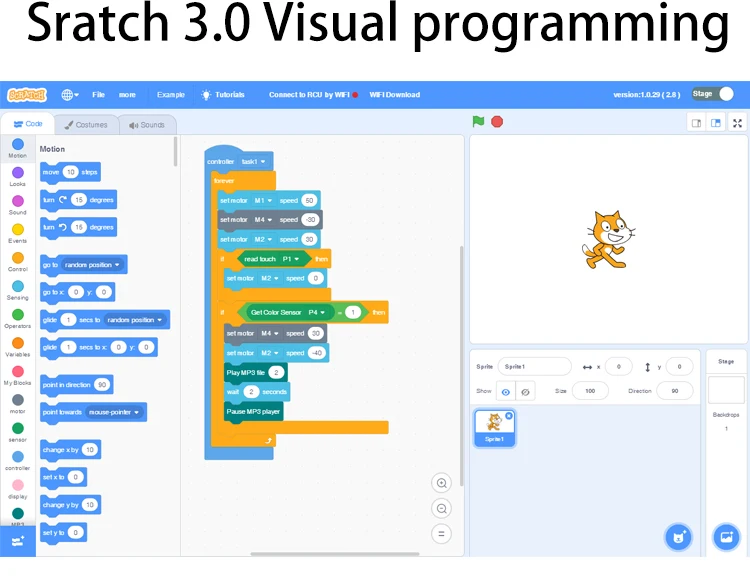The height and width of the screenshot is (582, 750).
Task: Zoom in on the workspace
Action: [x=441, y=483]
